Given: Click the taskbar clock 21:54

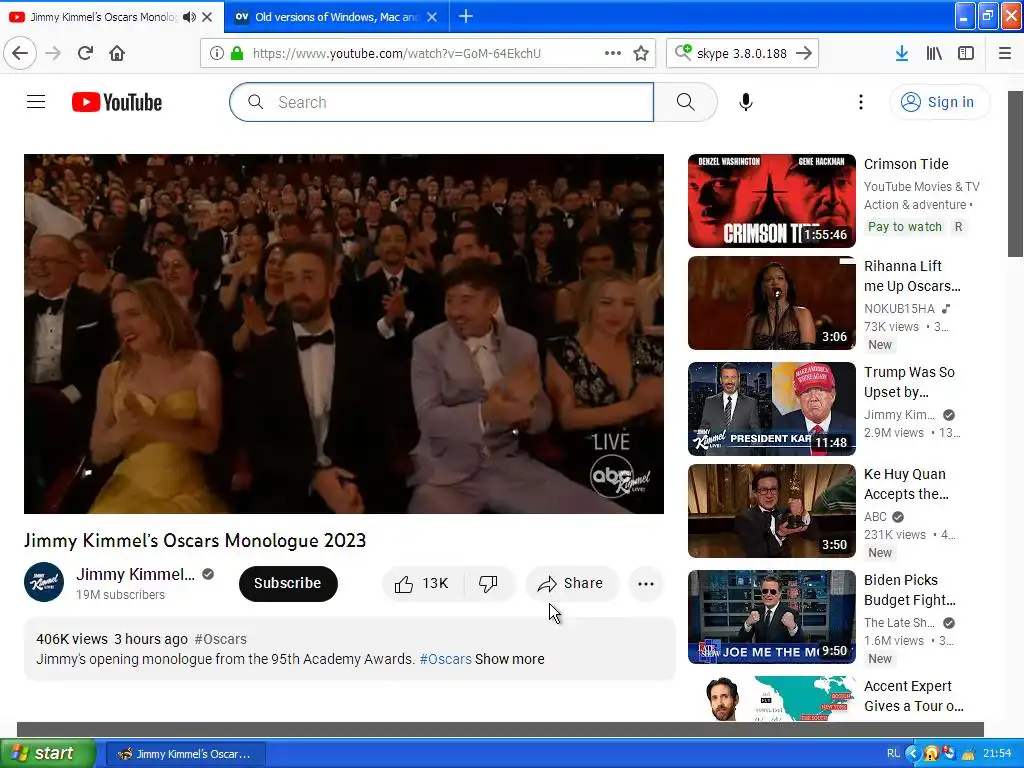Looking at the screenshot, I should coord(997,754).
